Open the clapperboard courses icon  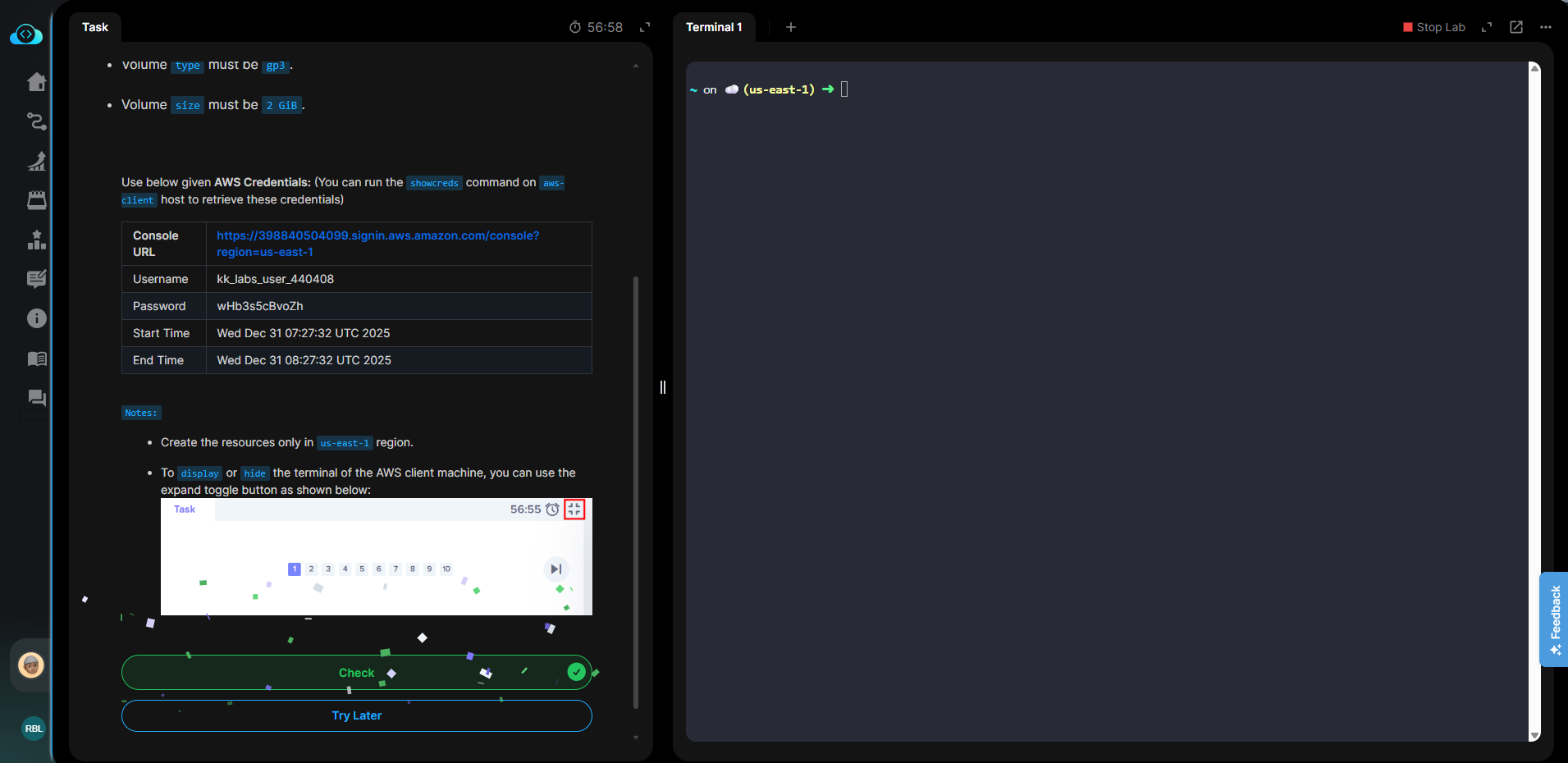pyautogui.click(x=37, y=200)
